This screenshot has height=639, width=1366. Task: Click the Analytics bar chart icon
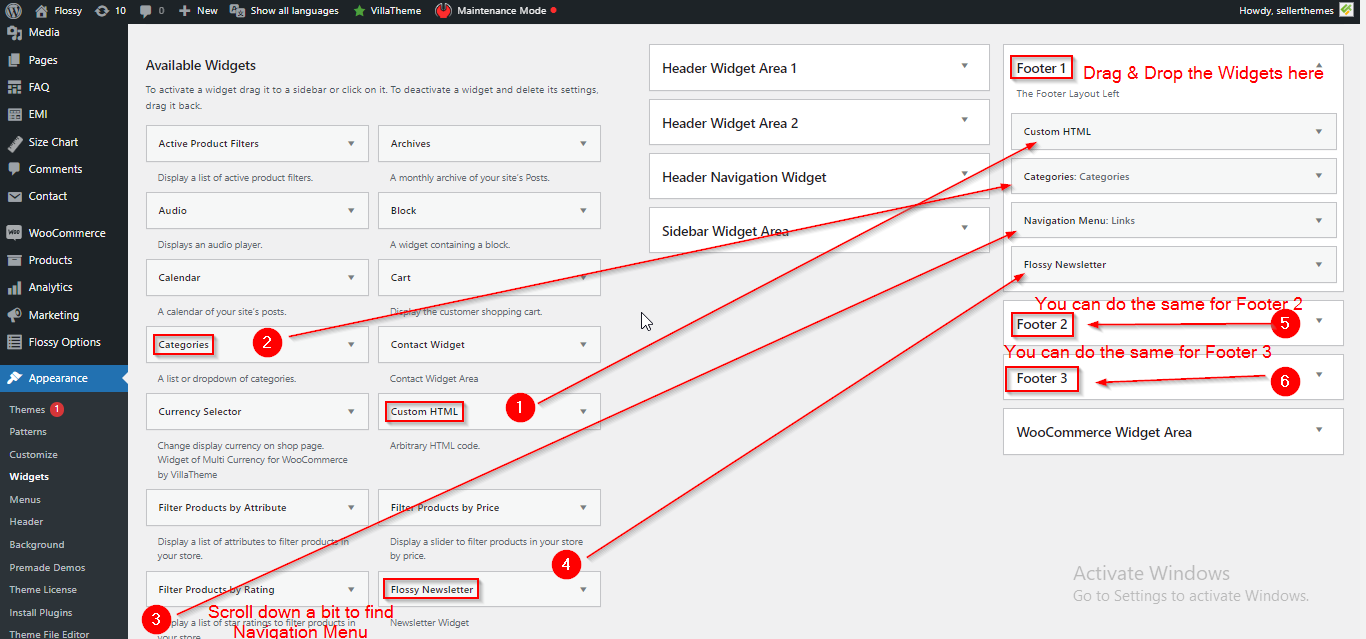pyautogui.click(x=14, y=287)
